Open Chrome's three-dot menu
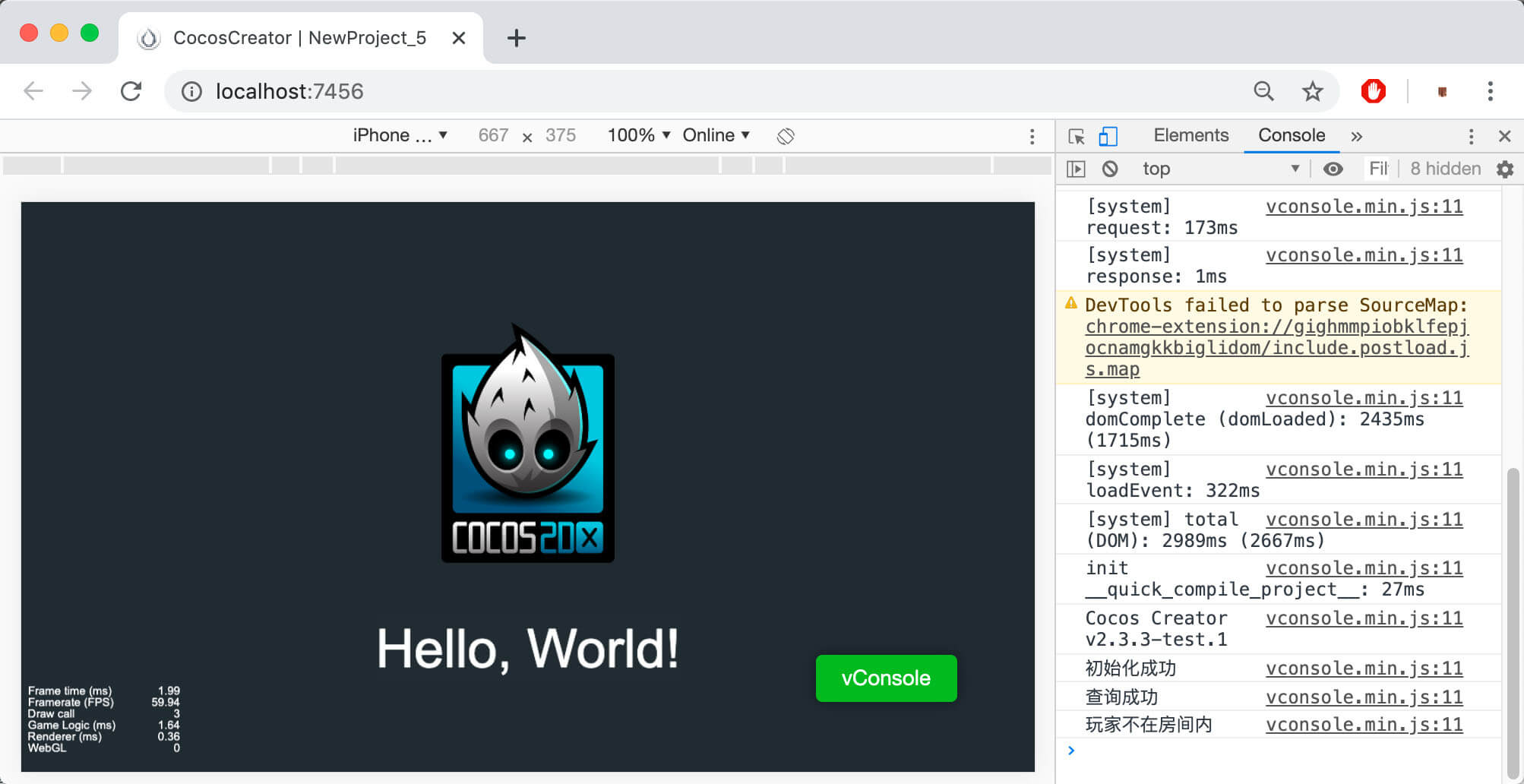The image size is (1524, 784). (x=1490, y=91)
